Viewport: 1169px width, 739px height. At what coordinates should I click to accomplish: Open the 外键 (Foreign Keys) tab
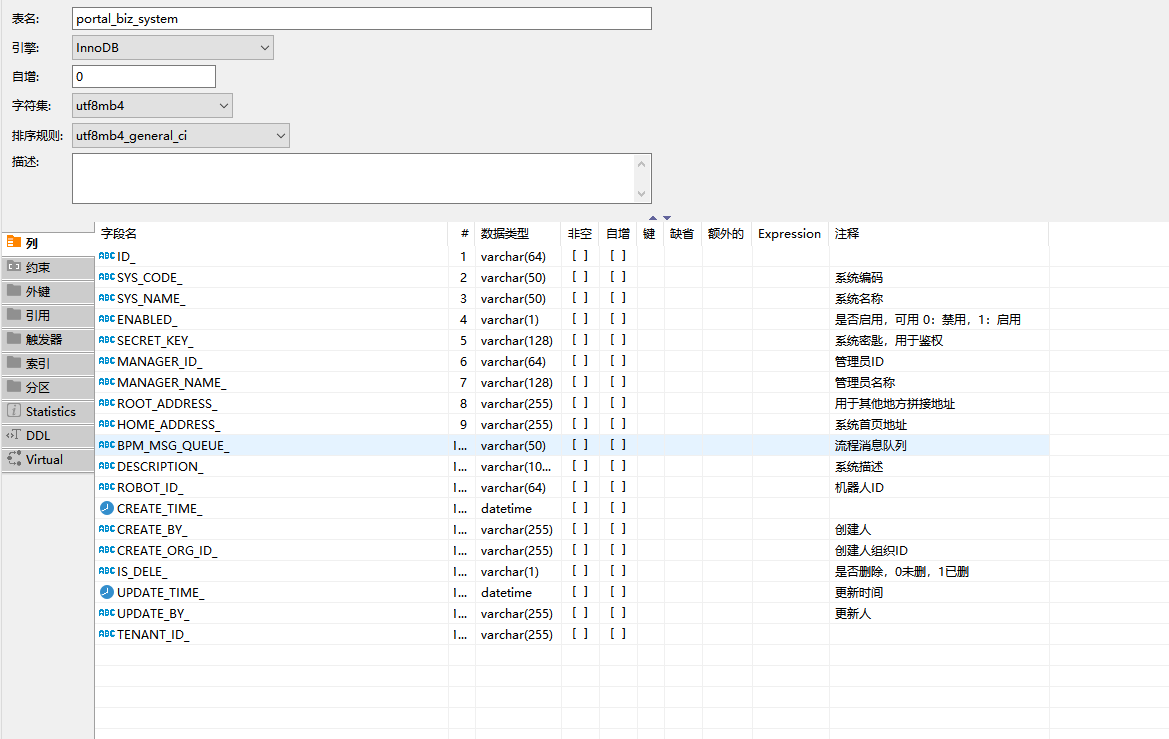point(48,292)
